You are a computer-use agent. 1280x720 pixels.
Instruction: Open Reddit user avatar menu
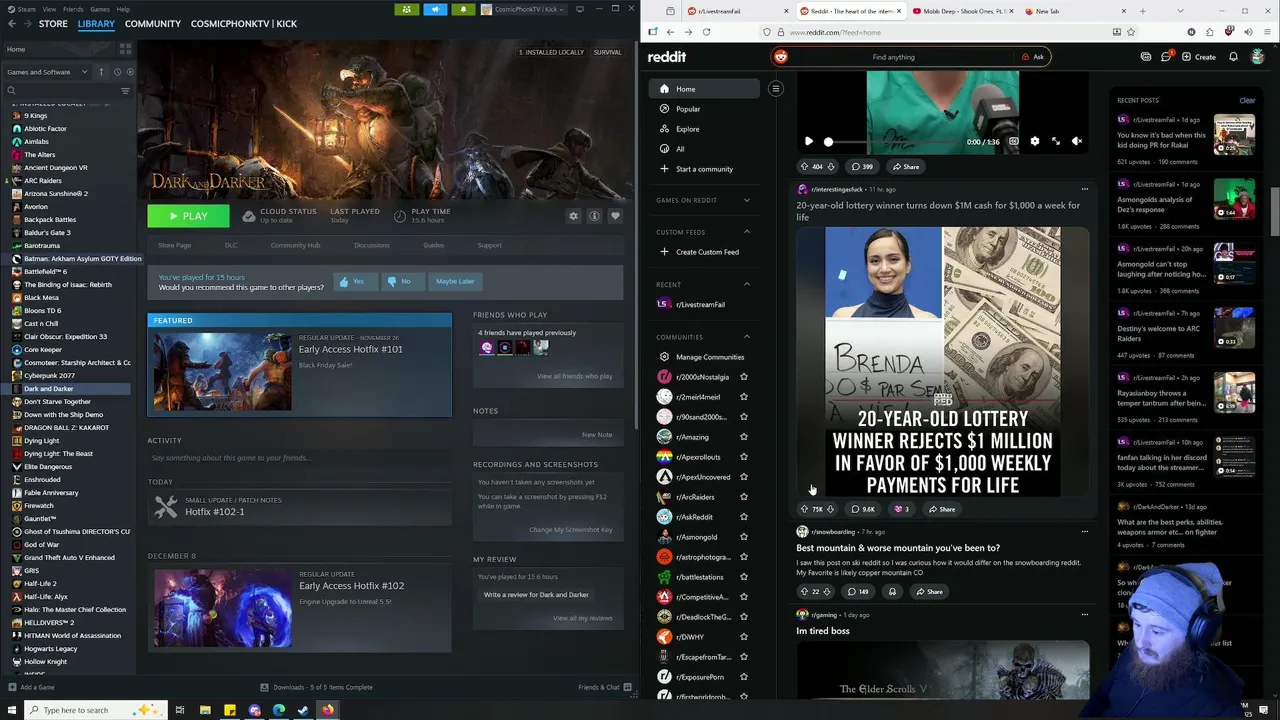coord(1258,57)
